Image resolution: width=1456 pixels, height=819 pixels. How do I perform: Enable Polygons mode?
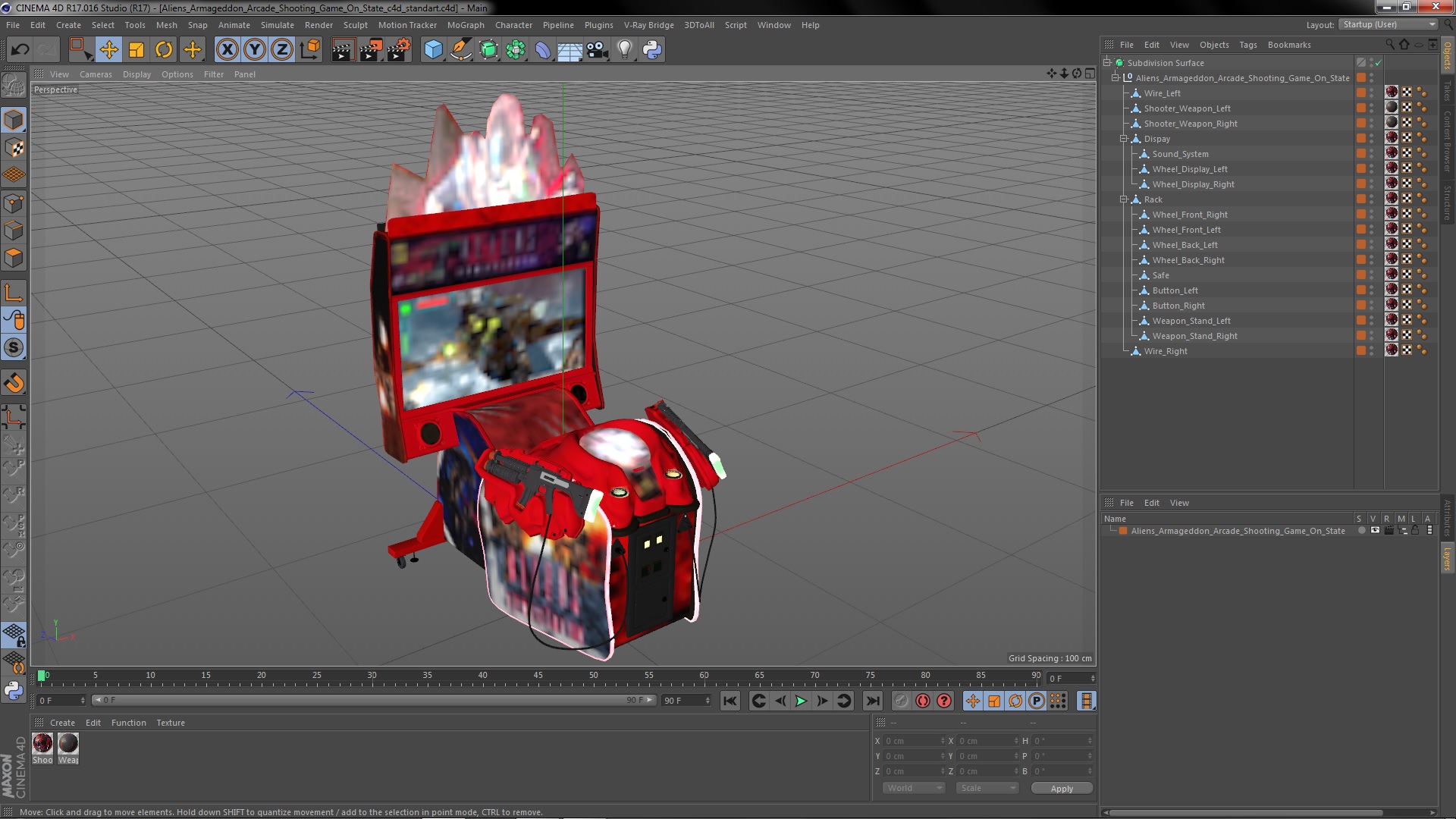click(x=14, y=258)
